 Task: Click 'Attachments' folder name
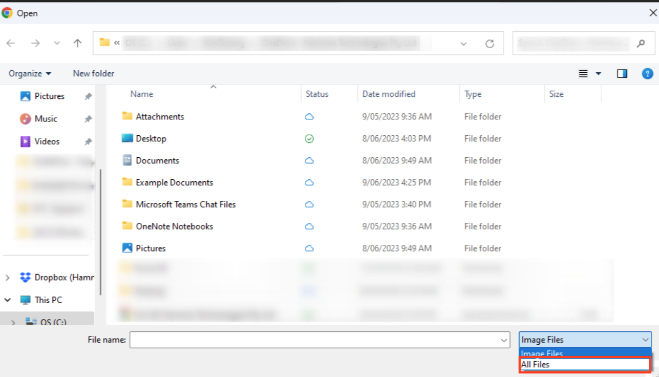click(x=160, y=117)
